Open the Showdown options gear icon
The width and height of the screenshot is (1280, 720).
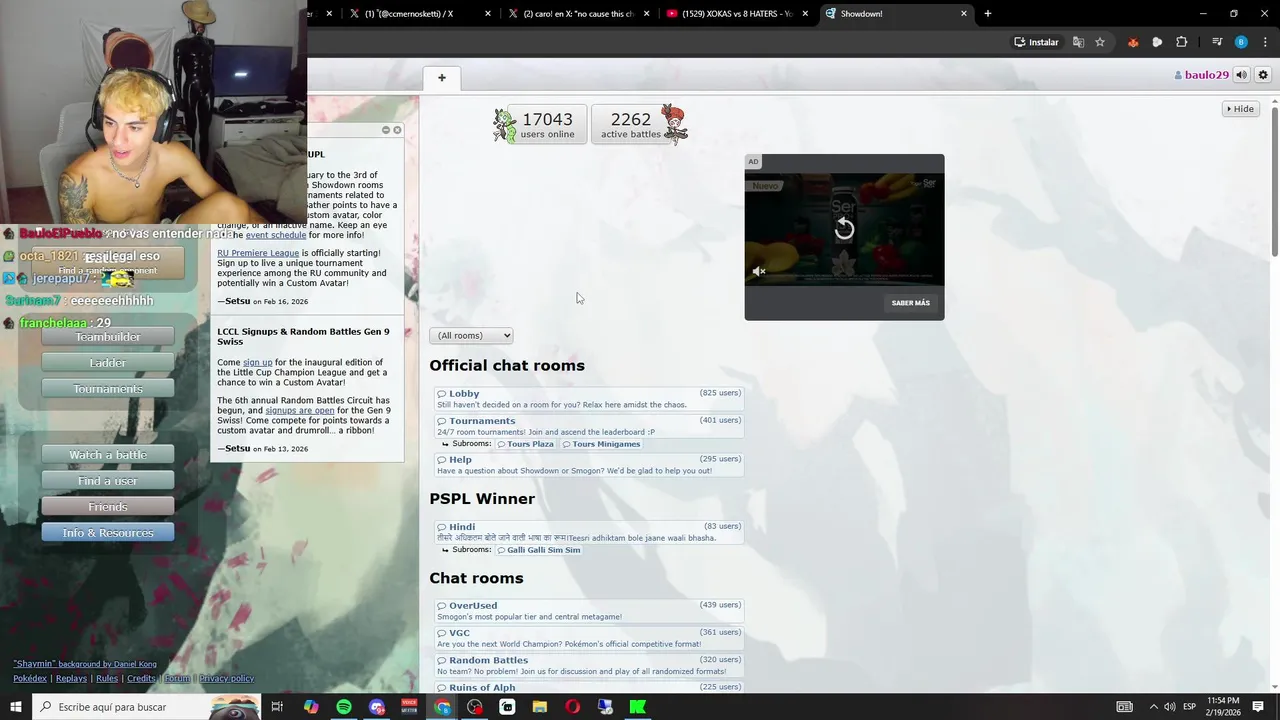coord(1263,75)
